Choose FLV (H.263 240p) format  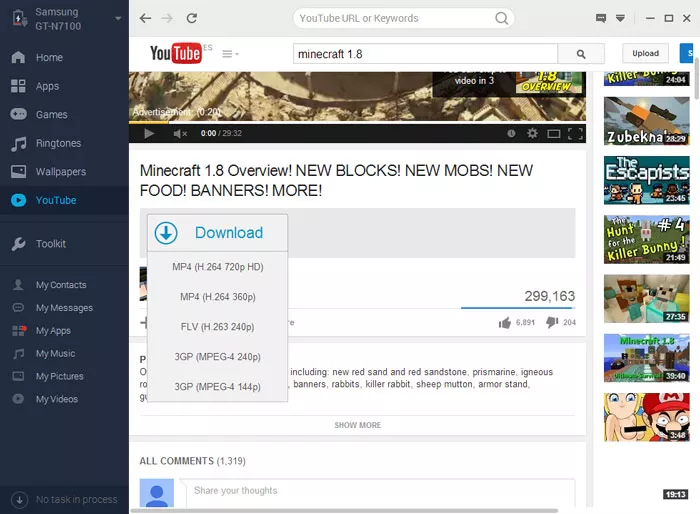tap(217, 326)
